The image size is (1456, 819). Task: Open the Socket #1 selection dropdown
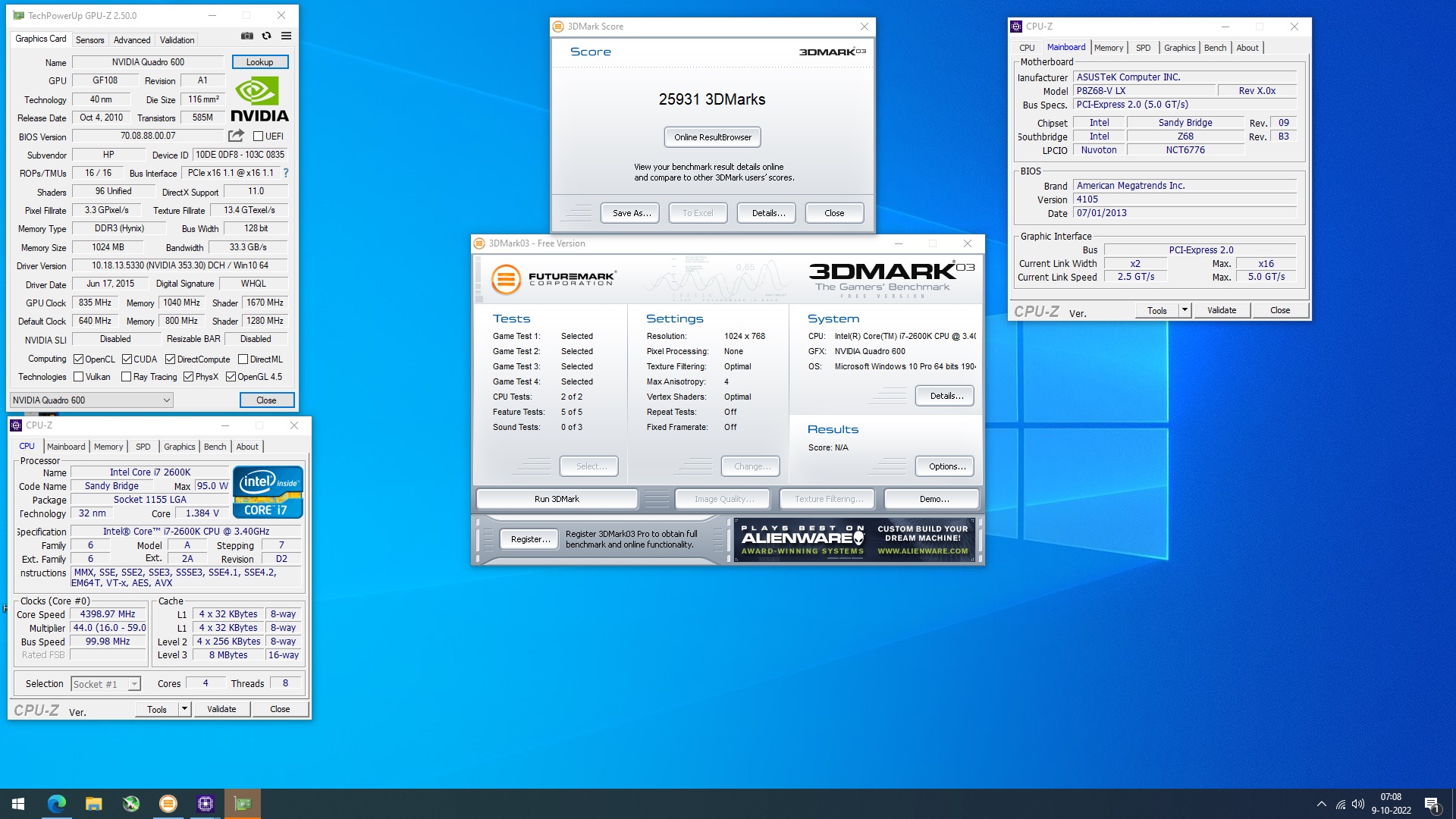[x=105, y=684]
